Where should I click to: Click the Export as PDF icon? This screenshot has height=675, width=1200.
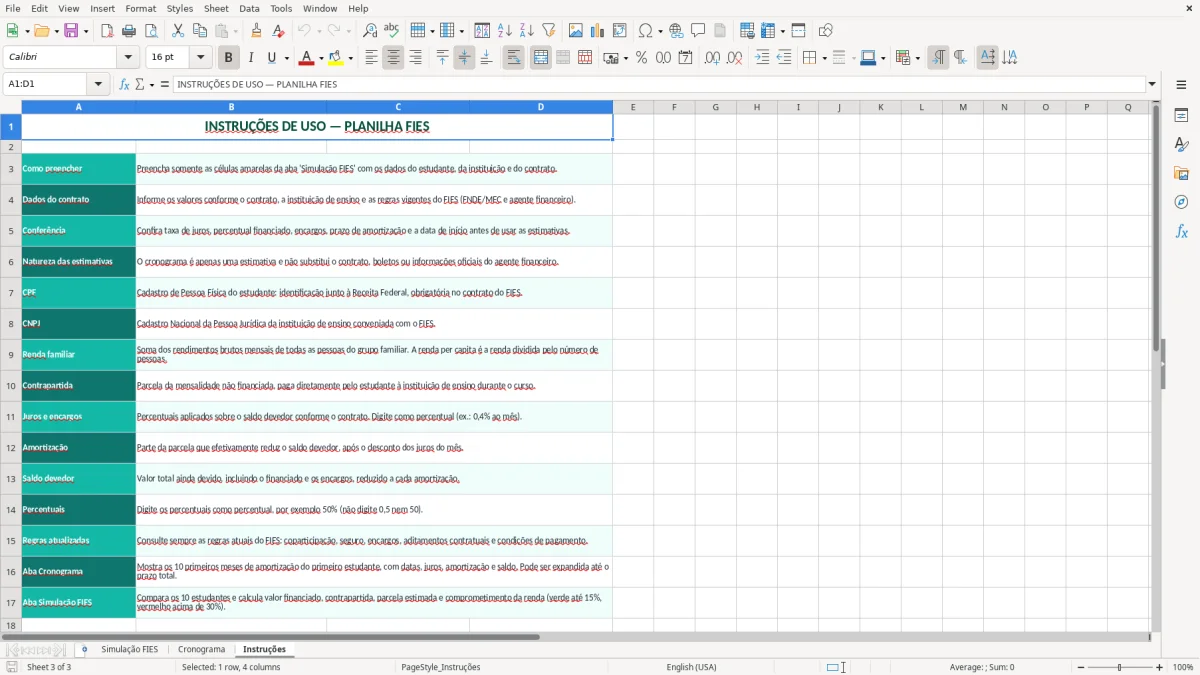point(107,31)
